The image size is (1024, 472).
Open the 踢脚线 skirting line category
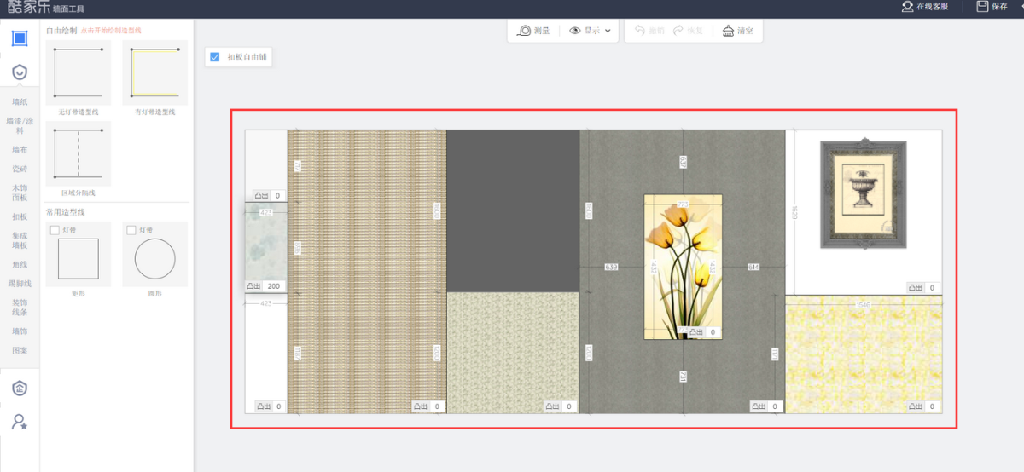20,283
